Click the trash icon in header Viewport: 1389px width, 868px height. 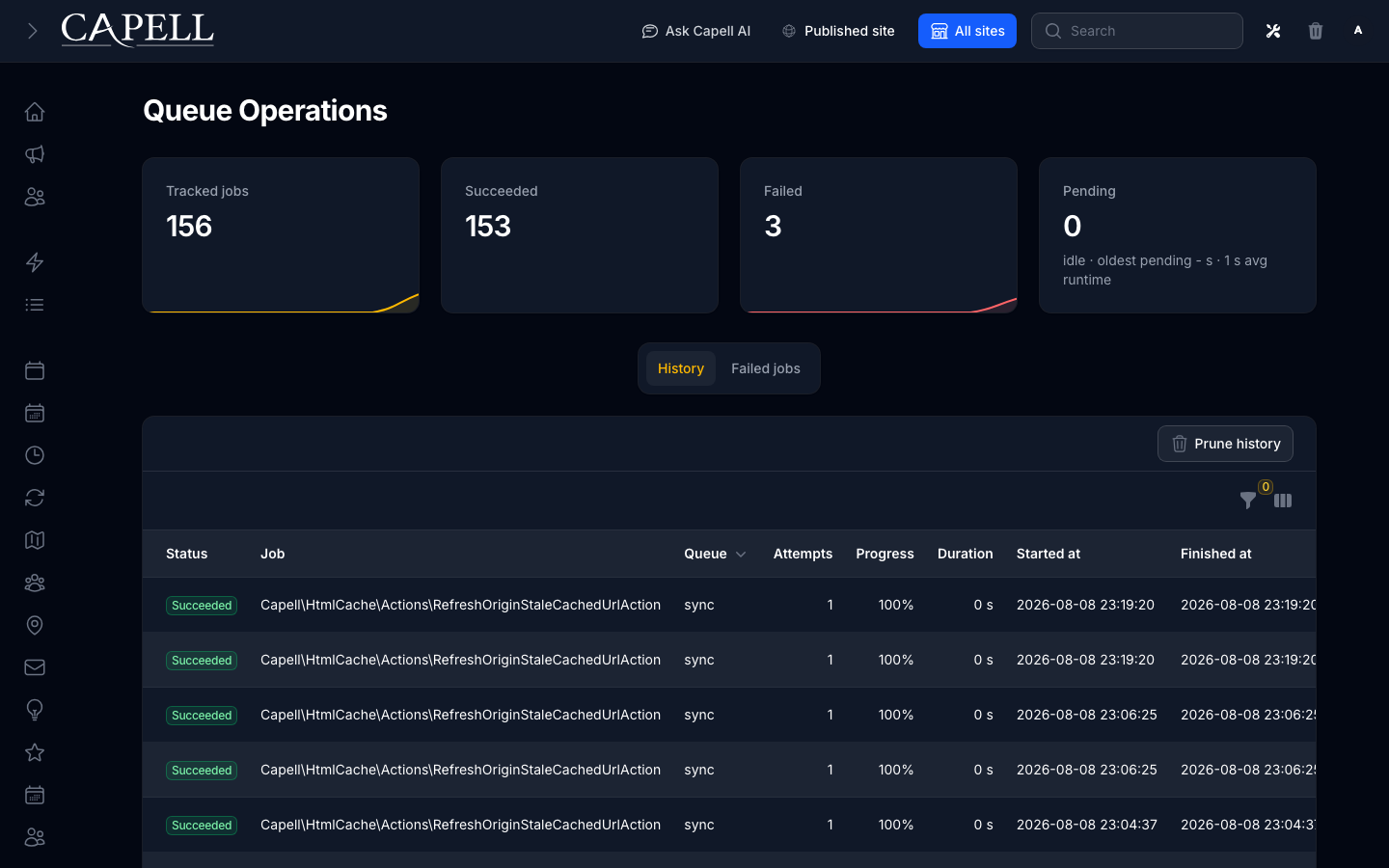coord(1316,31)
